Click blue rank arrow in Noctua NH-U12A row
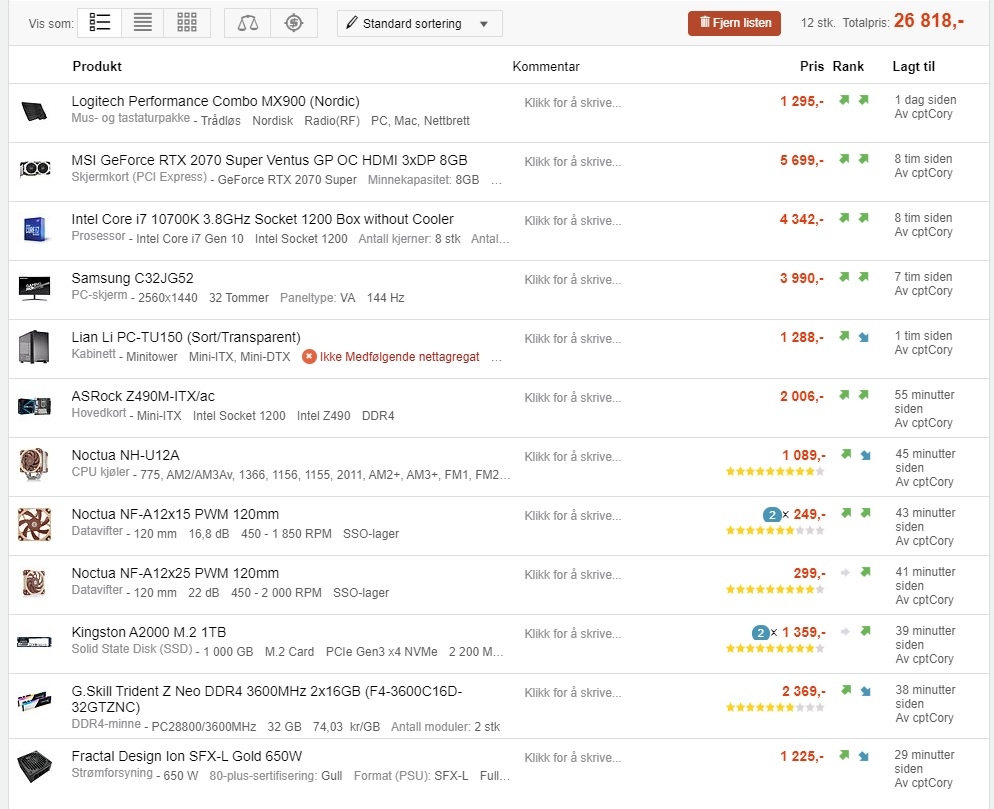The image size is (994, 809). [865, 455]
